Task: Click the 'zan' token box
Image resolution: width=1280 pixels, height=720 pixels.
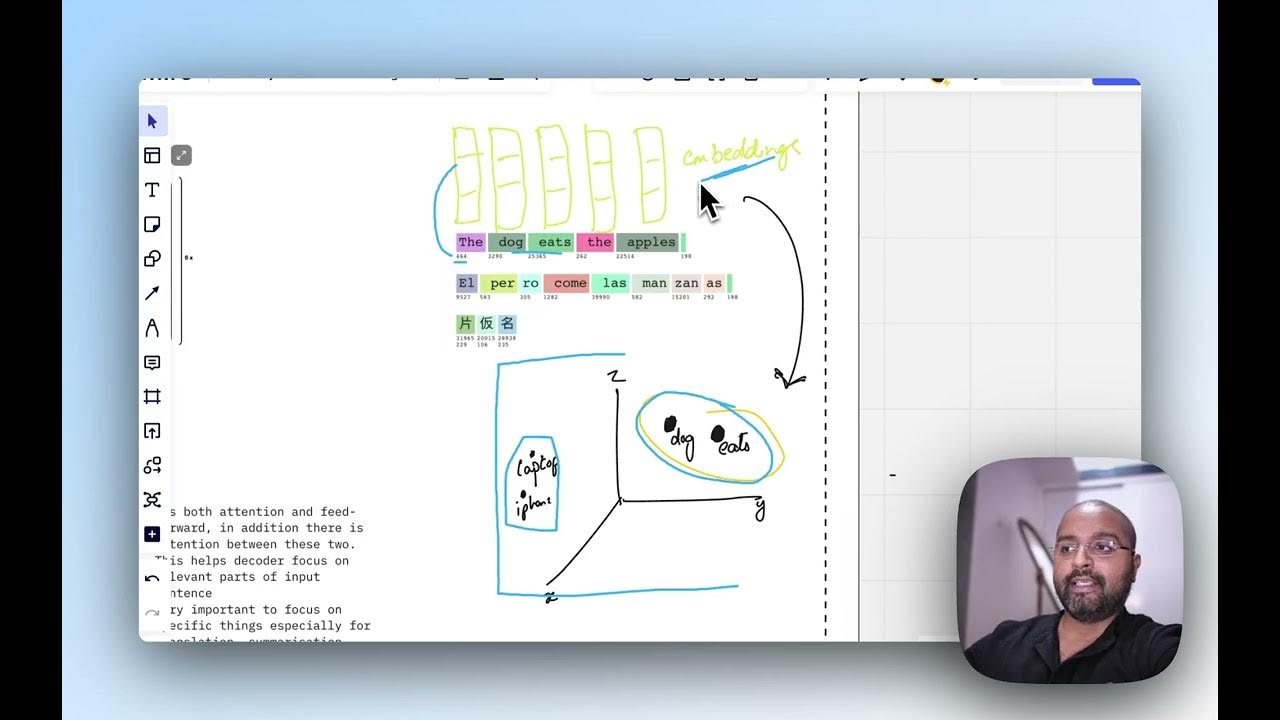Action: coord(686,283)
